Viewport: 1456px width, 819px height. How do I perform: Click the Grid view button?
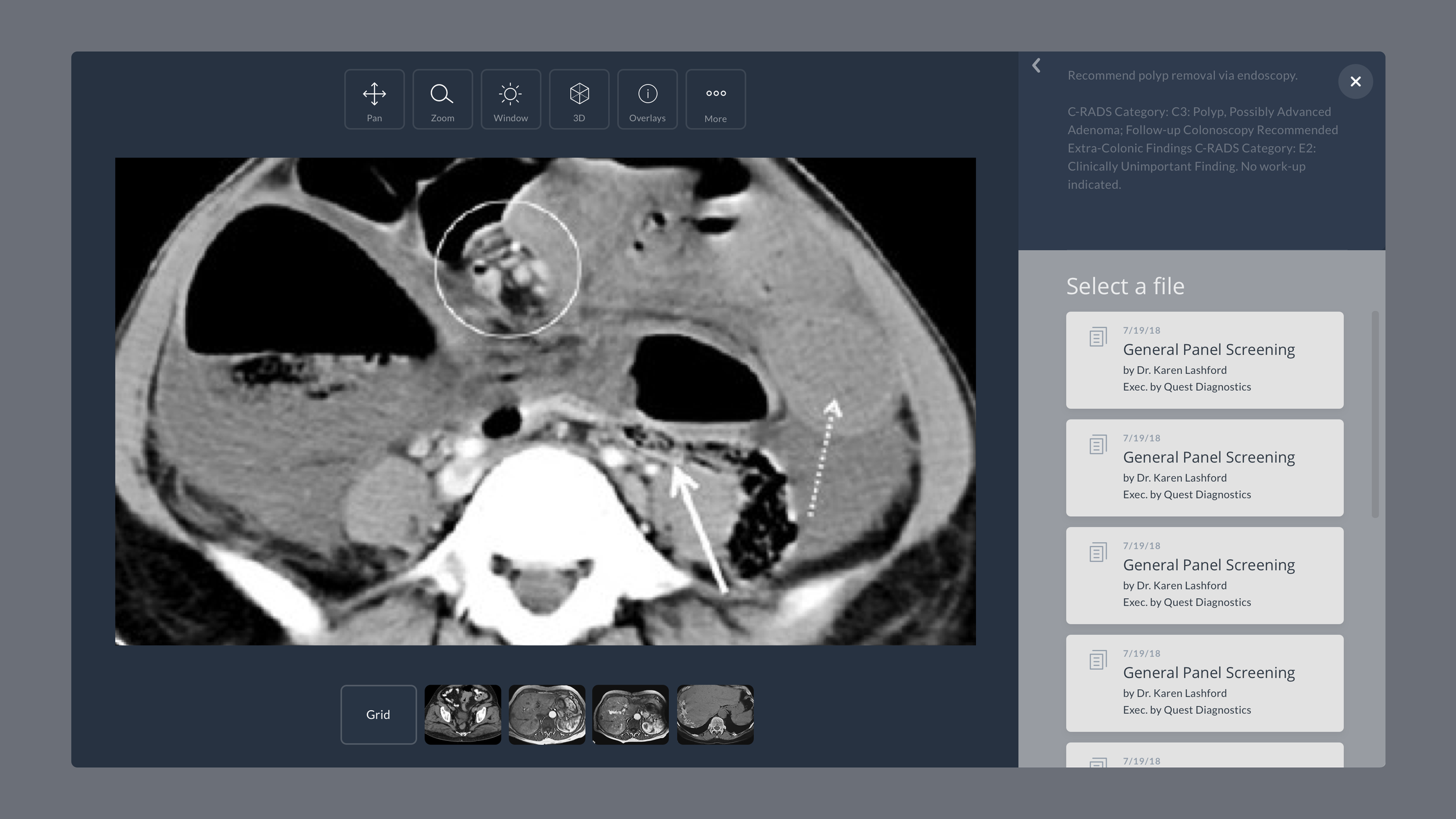tap(378, 714)
